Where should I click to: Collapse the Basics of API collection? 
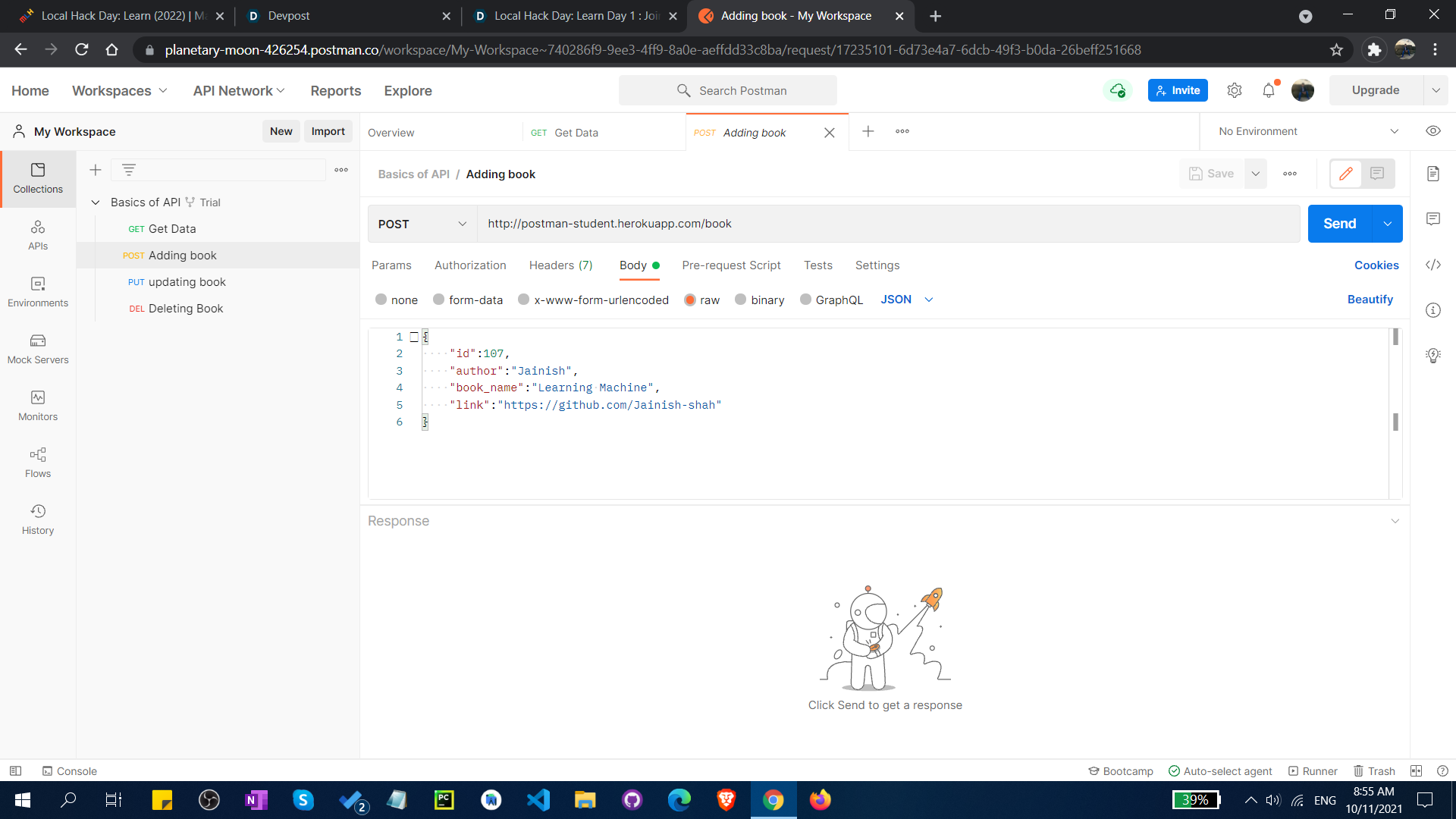point(96,202)
